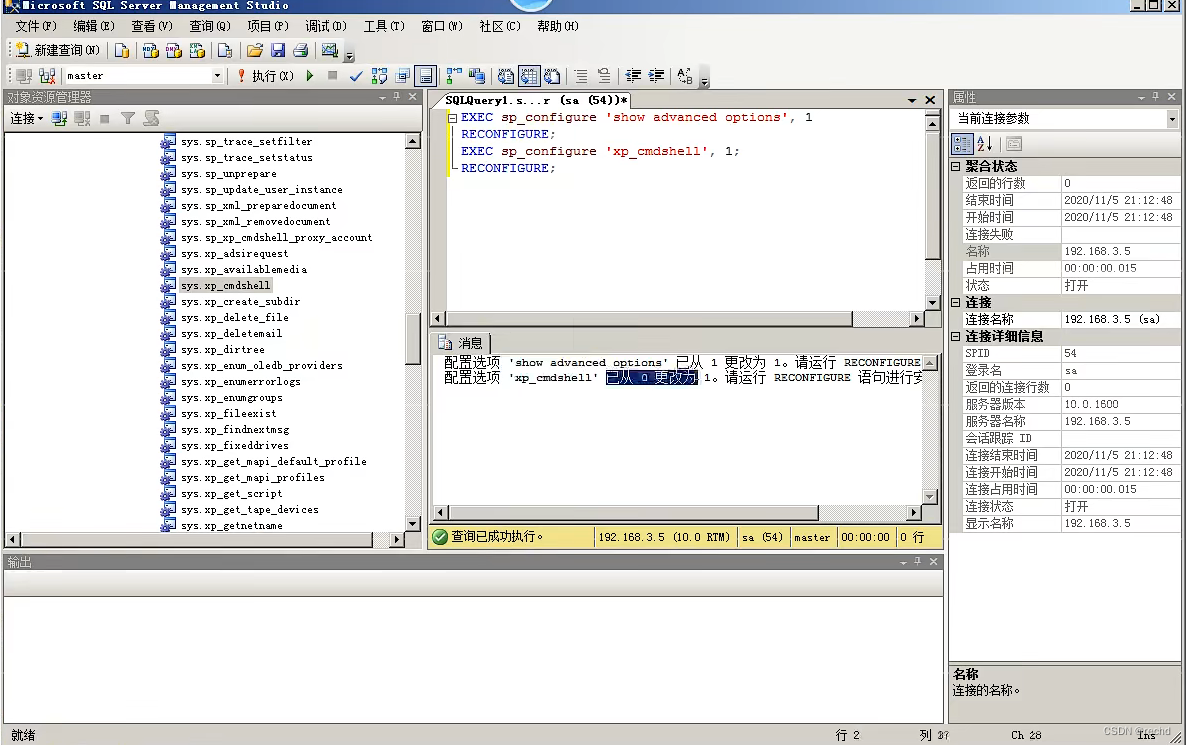Click Specify Values for Template Parameters icon

pos(685,76)
